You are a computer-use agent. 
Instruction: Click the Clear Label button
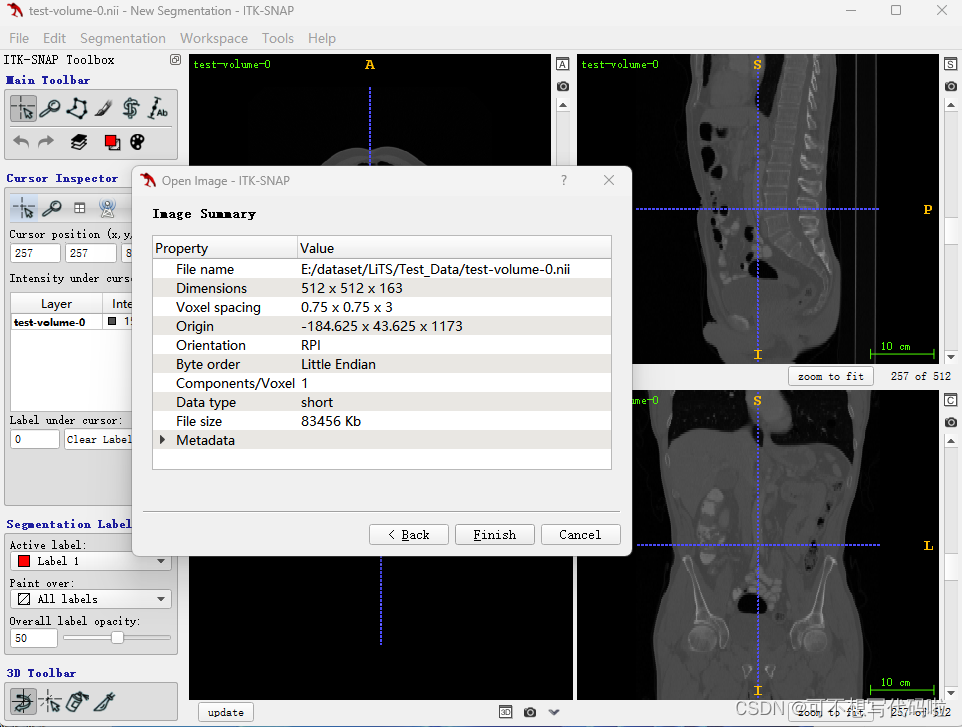[x=98, y=439]
